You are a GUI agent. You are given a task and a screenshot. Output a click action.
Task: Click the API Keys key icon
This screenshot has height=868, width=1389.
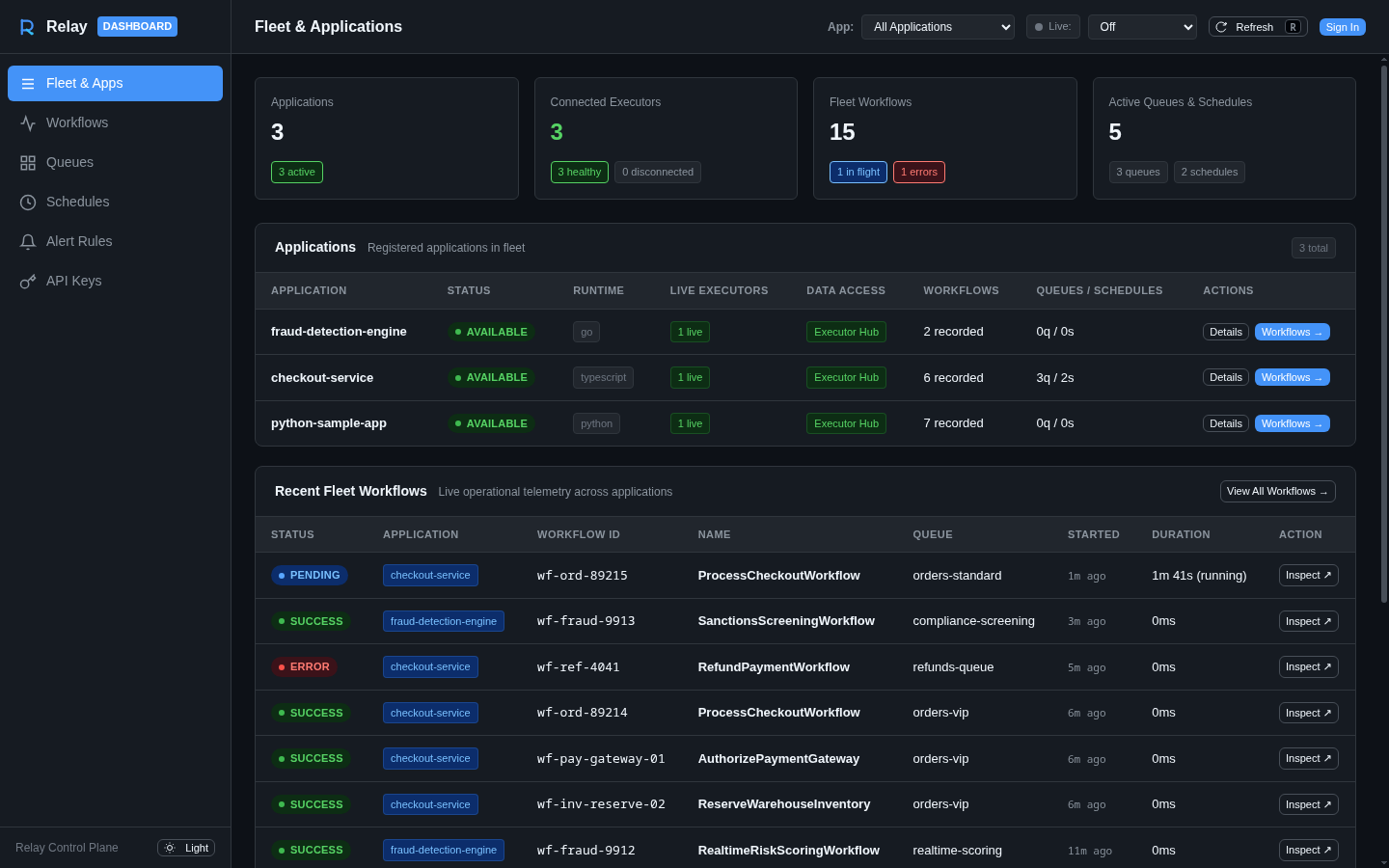point(28,282)
